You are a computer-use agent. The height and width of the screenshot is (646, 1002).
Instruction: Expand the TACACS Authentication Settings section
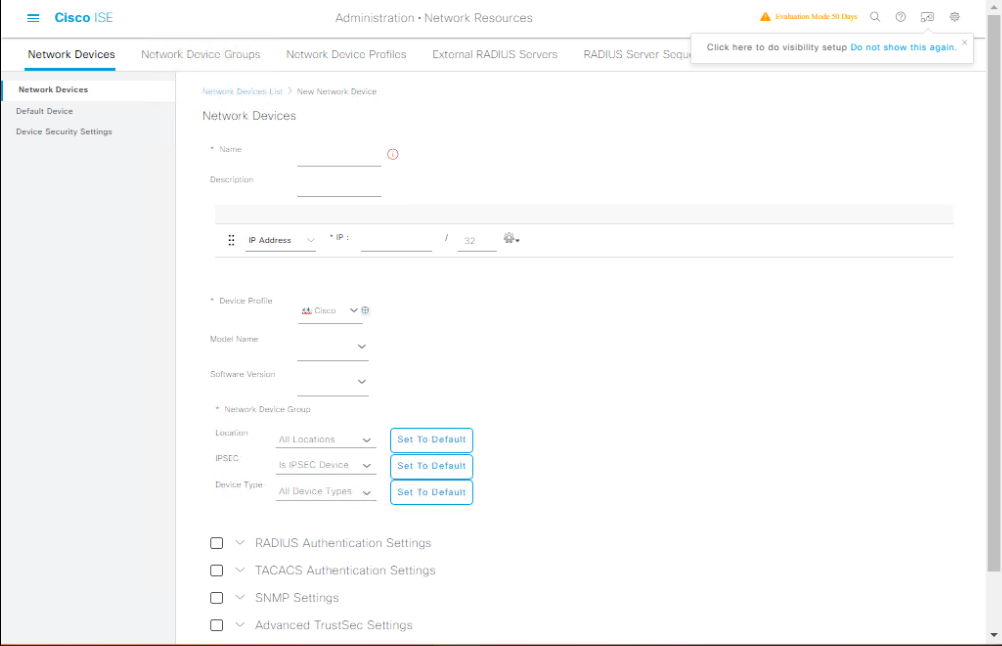coord(240,570)
